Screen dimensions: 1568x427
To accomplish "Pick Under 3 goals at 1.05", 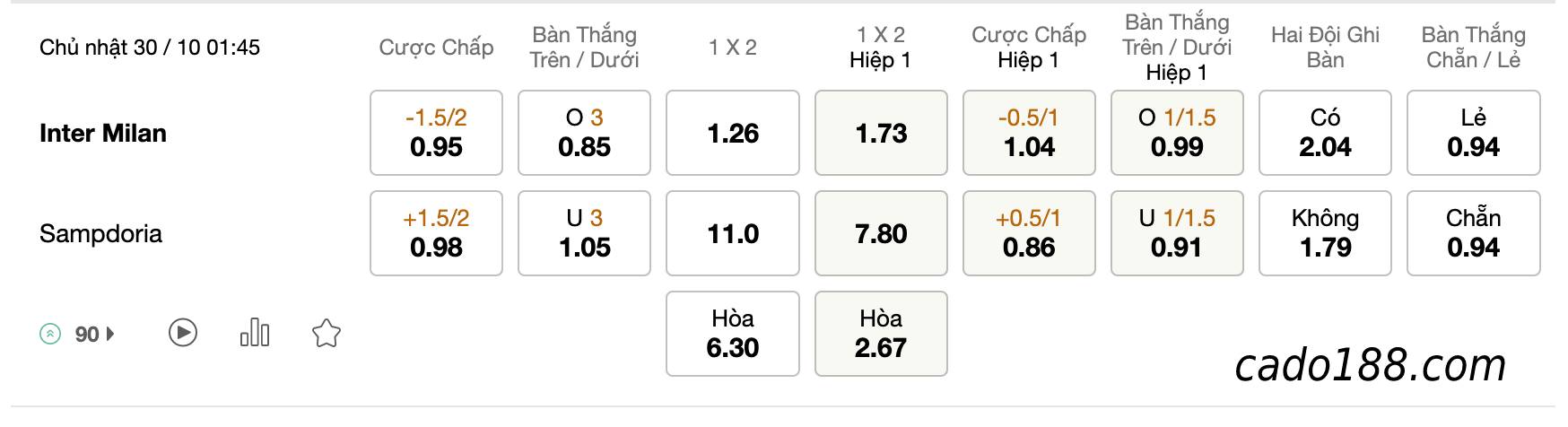I will coord(584,233).
